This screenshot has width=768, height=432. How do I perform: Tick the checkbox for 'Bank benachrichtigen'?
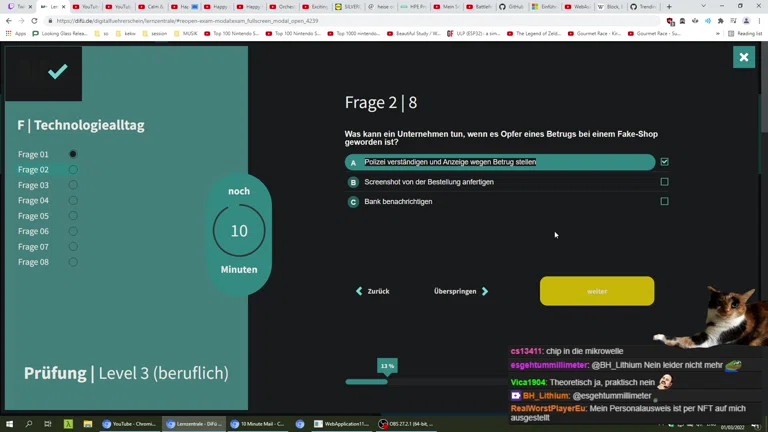click(664, 201)
